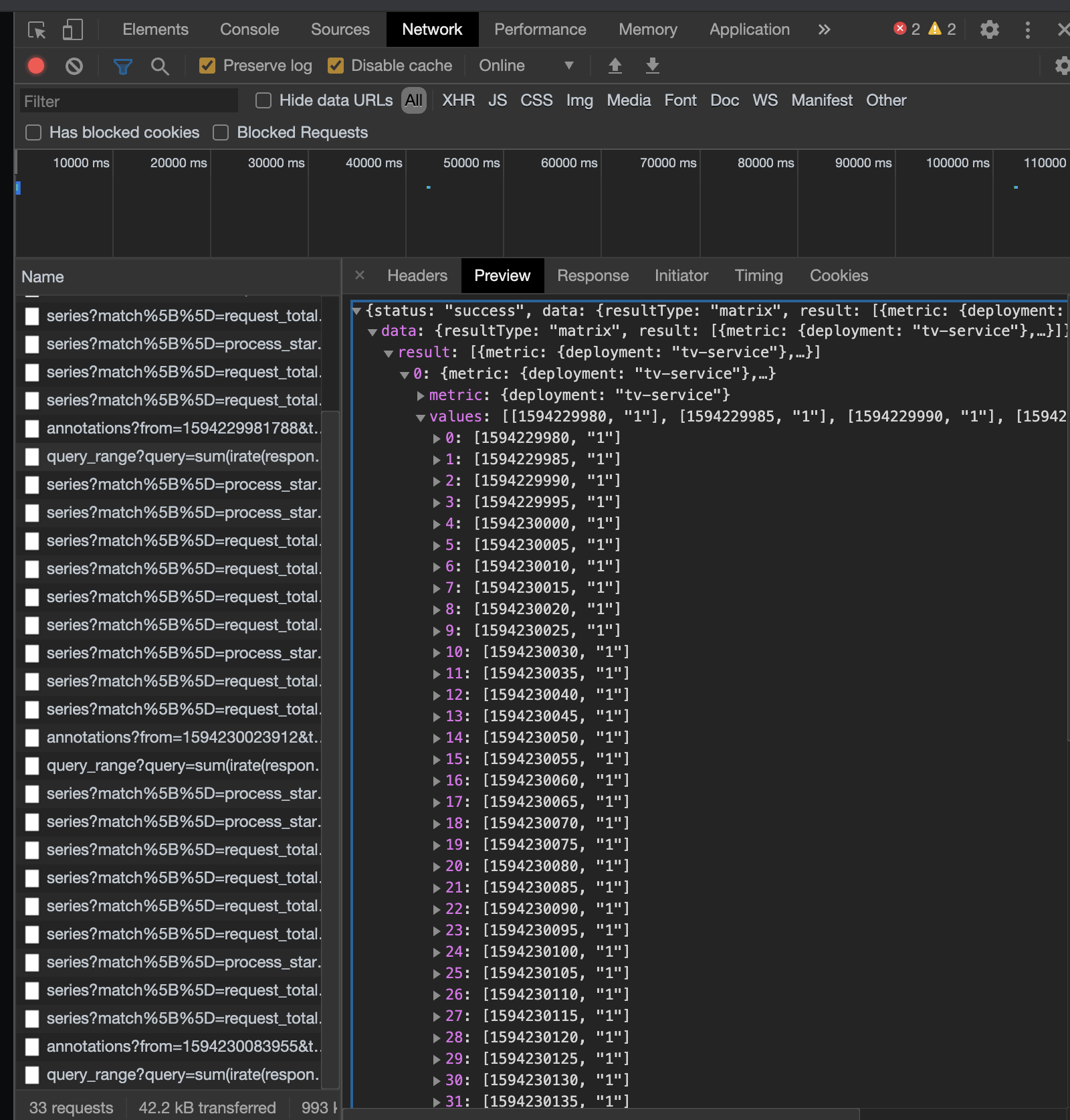
Task: Toggle the Preserve log checkbox
Action: (207, 66)
